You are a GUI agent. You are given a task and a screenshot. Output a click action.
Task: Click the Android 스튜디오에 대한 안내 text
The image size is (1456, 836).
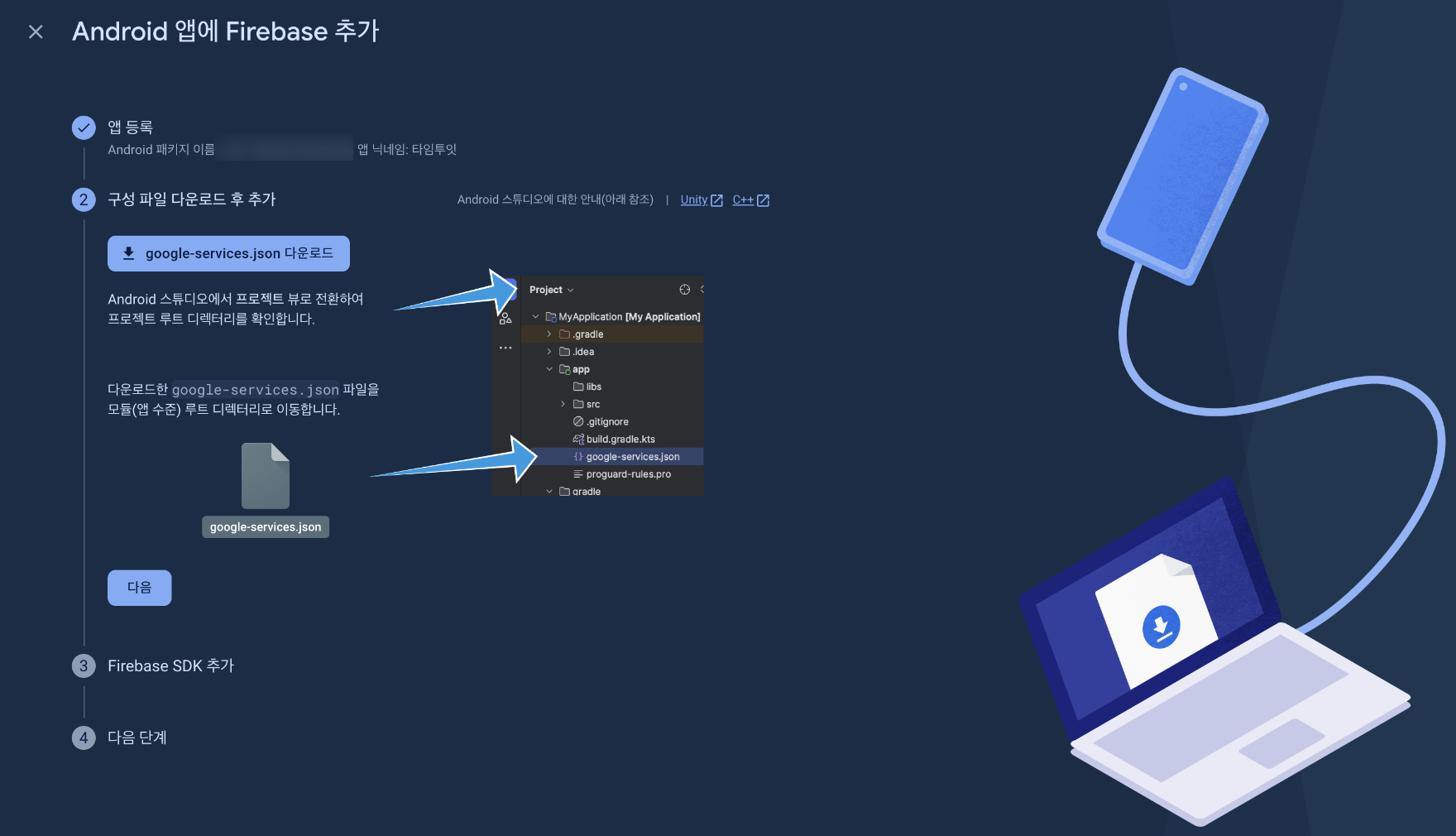click(x=555, y=199)
